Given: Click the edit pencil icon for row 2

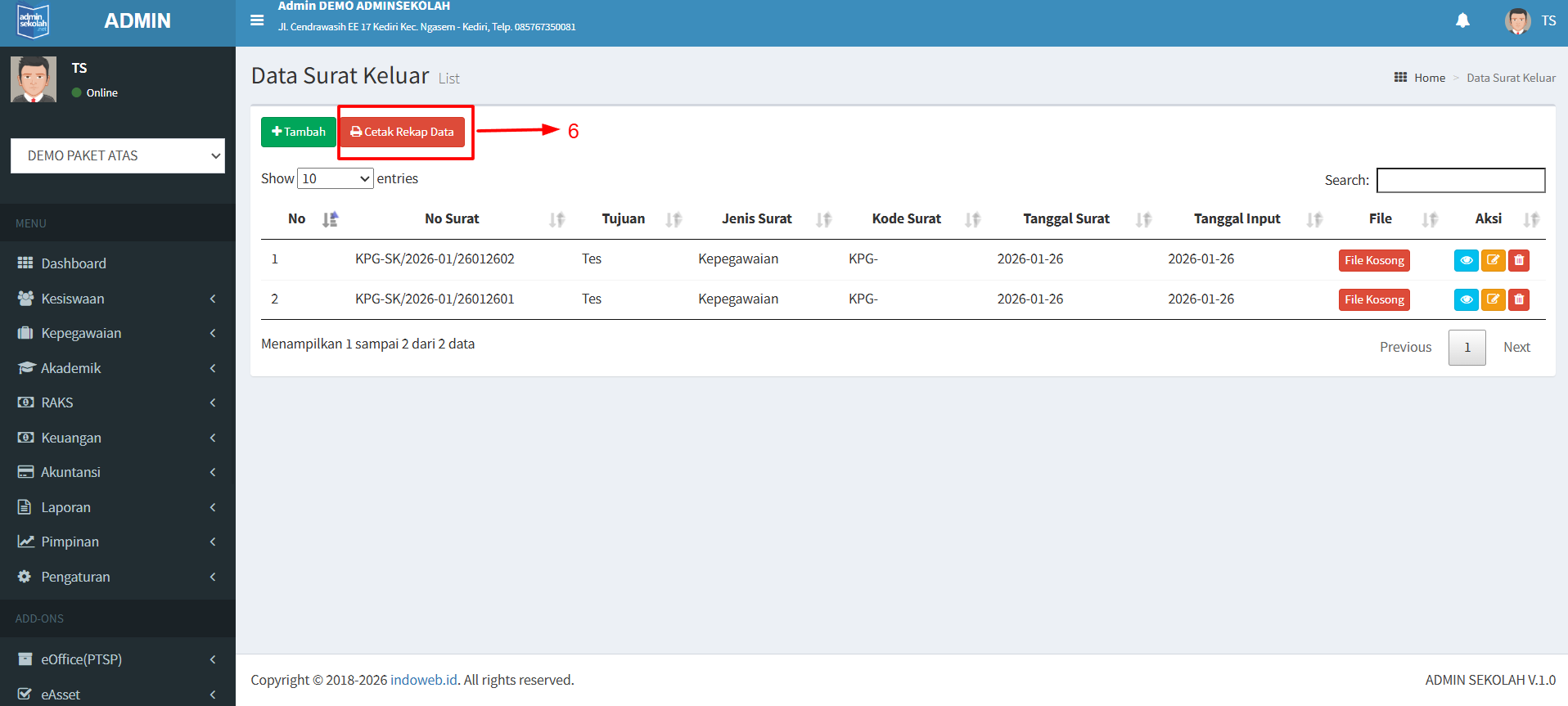Looking at the screenshot, I should [x=1493, y=299].
